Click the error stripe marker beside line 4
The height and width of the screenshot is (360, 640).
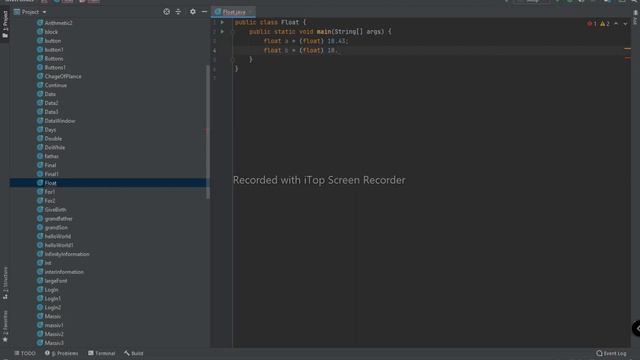[x=627, y=49]
